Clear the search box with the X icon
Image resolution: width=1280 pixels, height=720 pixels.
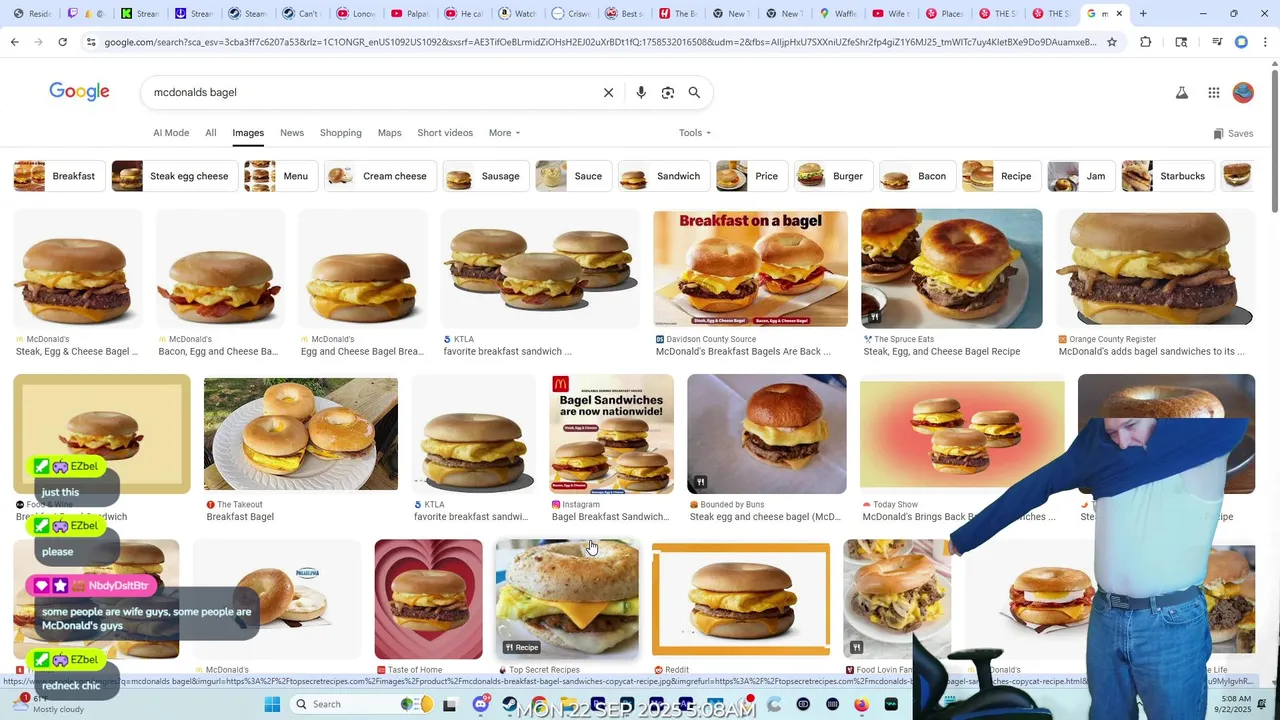(x=608, y=93)
